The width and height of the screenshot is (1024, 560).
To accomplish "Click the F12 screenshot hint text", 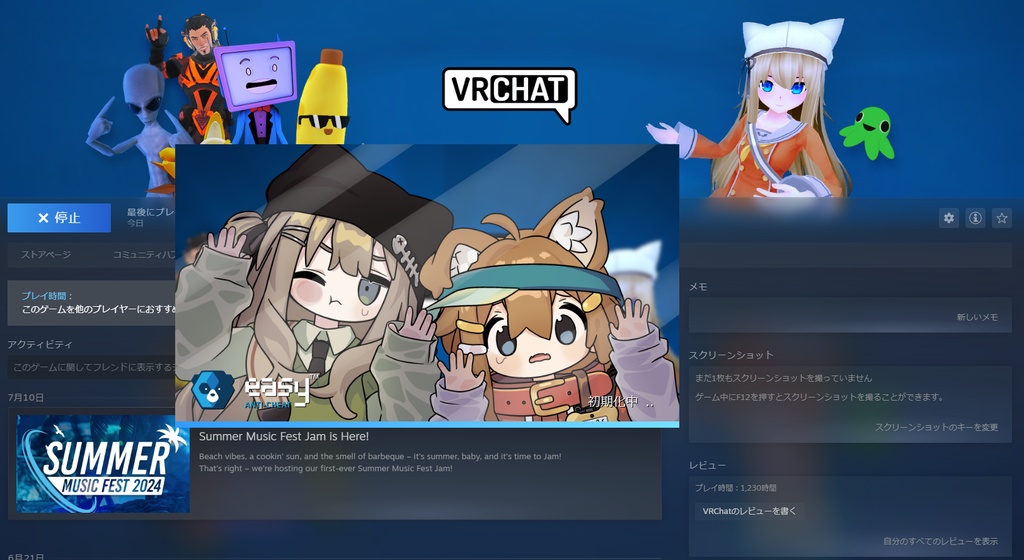I will 819,397.
